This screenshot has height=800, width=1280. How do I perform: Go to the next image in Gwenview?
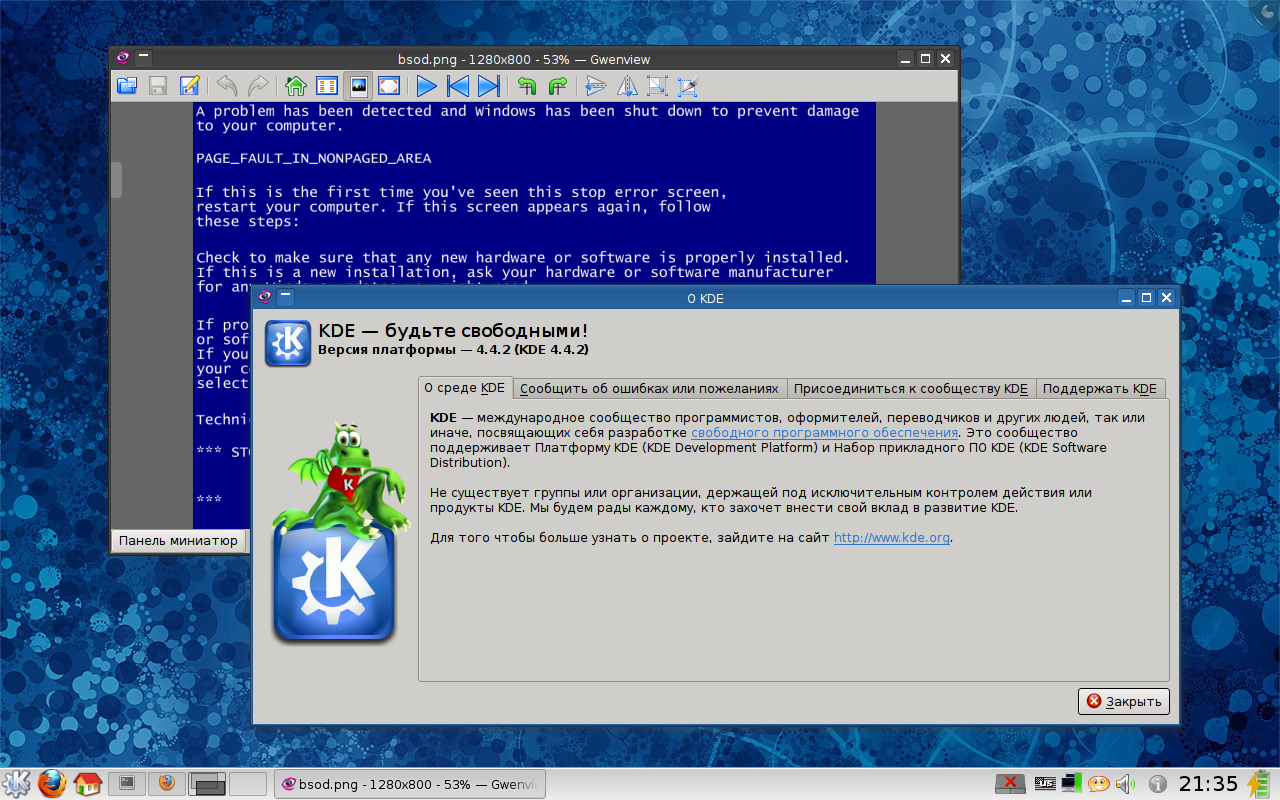(488, 86)
